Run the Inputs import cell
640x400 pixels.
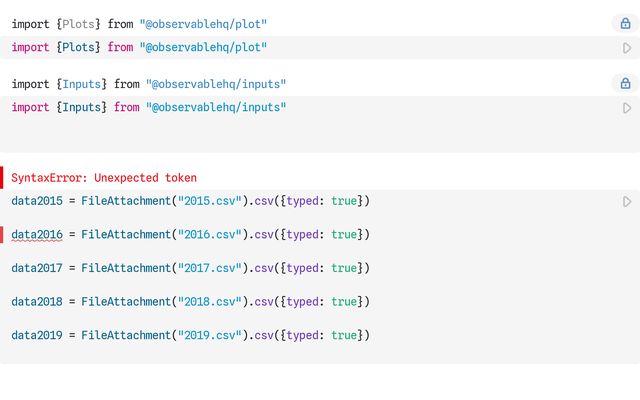point(627,108)
